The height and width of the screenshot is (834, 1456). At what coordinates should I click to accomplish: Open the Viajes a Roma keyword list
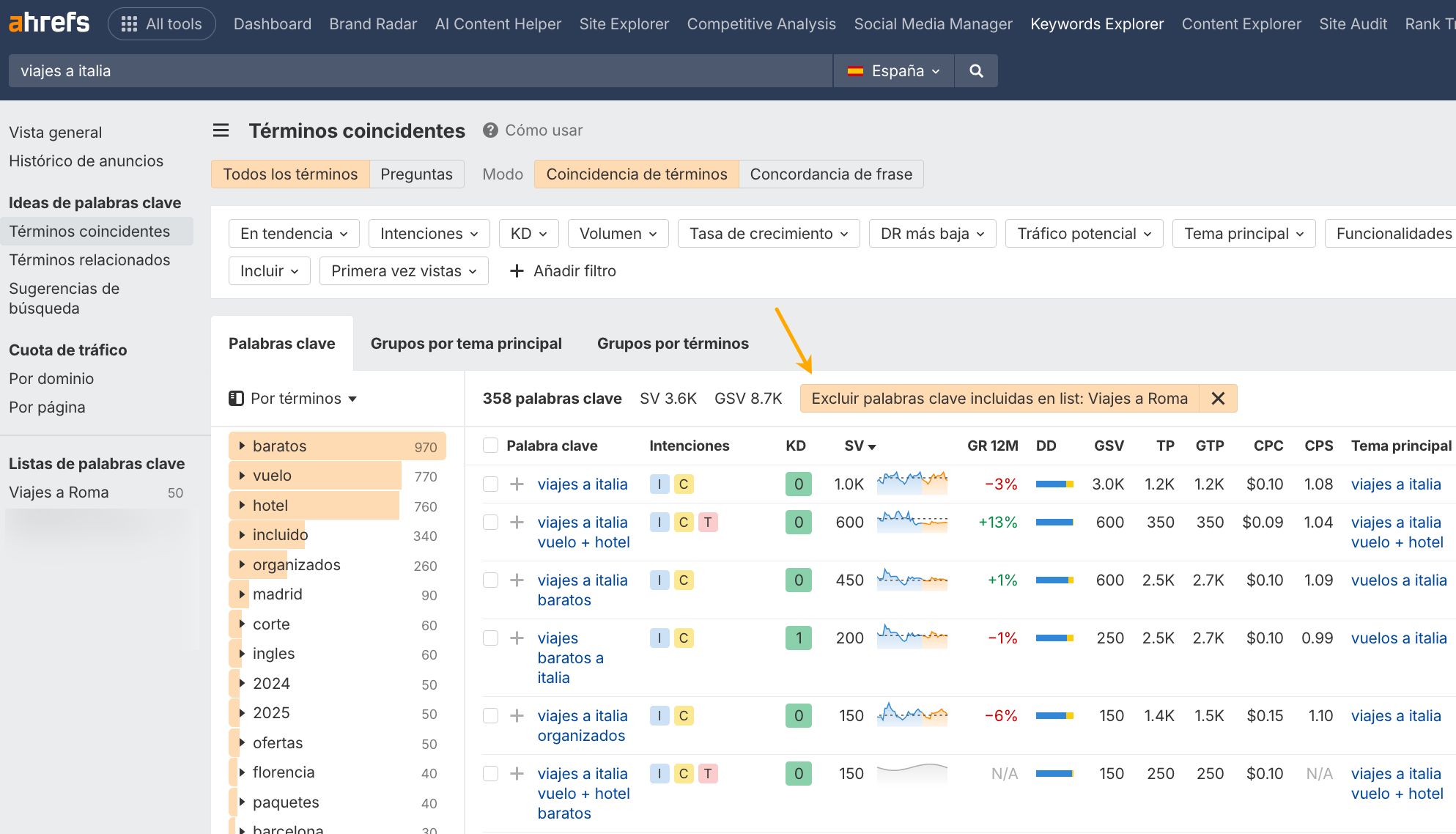click(59, 492)
